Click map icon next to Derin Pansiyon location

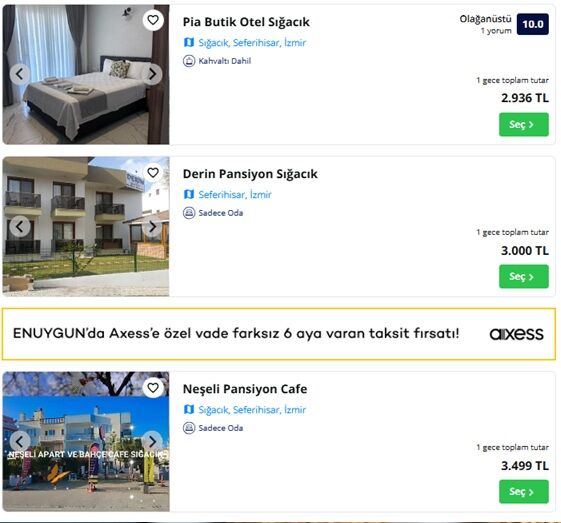(189, 195)
